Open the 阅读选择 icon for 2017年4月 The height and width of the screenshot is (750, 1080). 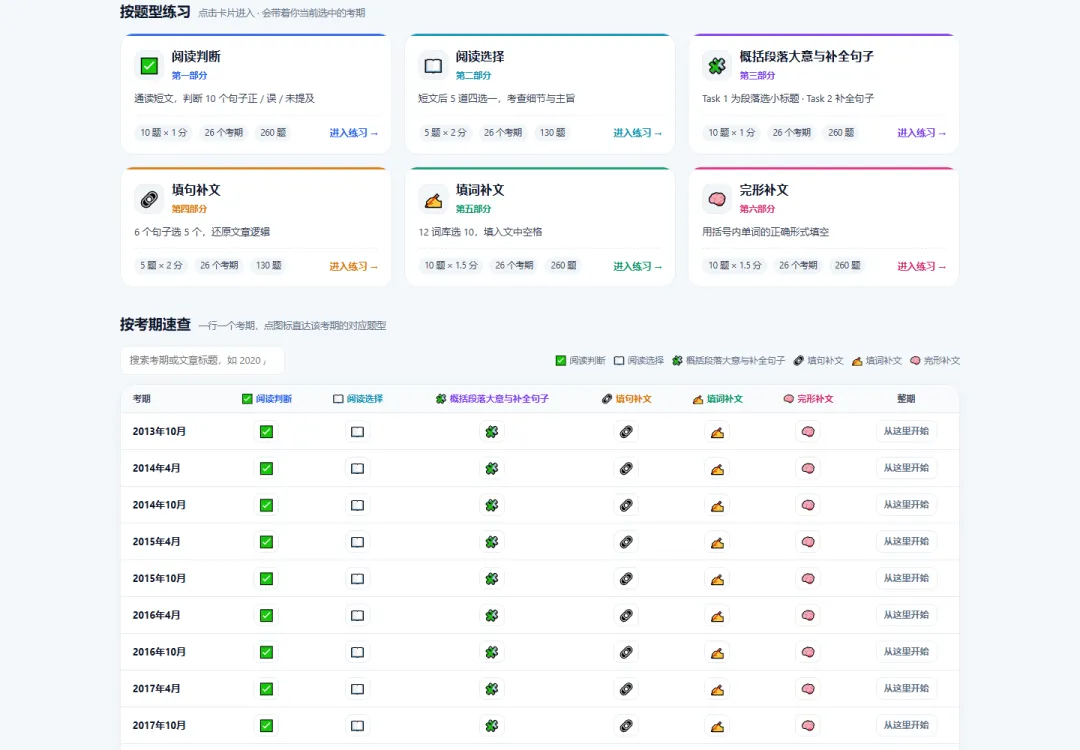pos(357,689)
